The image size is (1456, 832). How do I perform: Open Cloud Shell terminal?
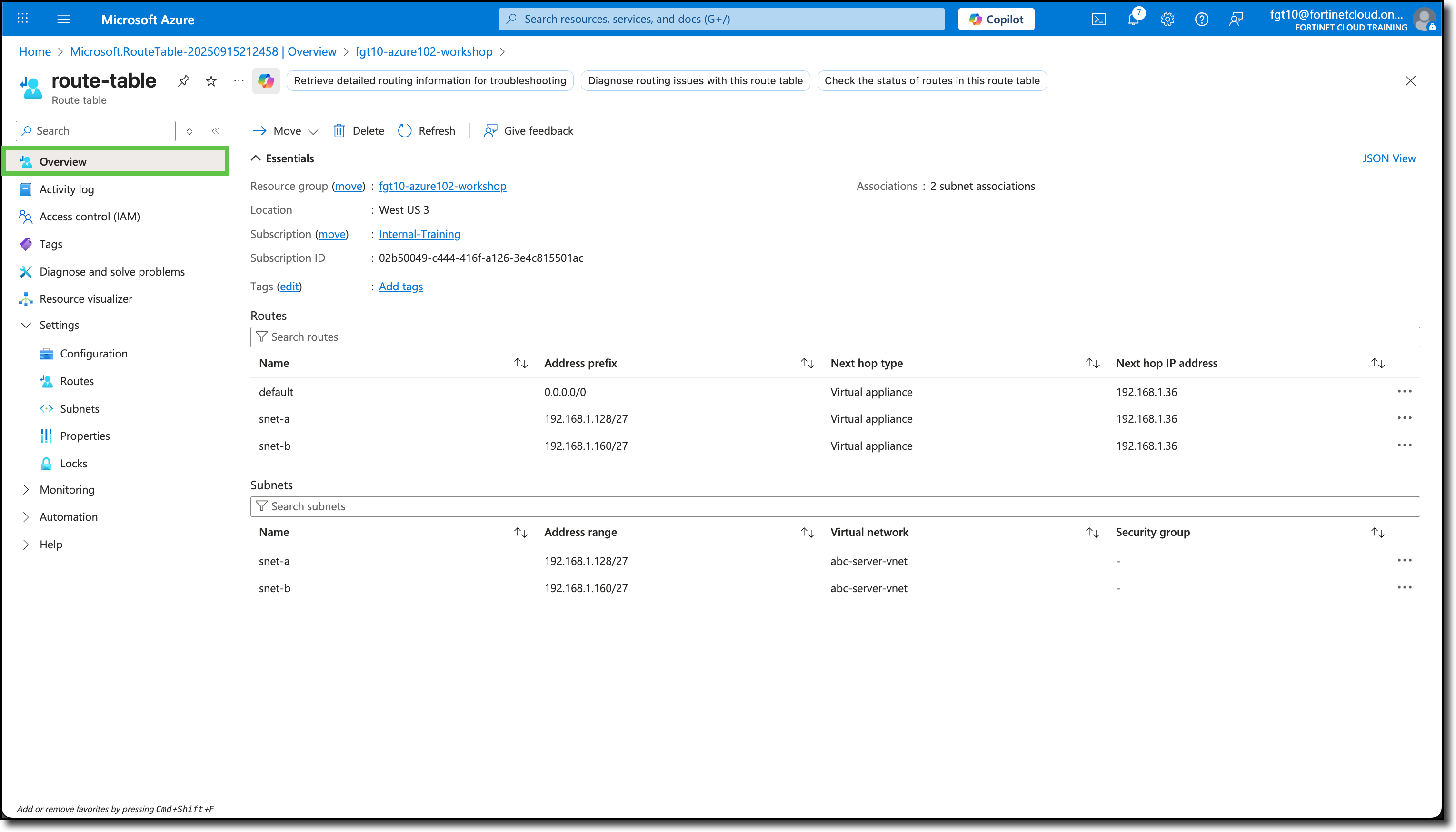click(x=1098, y=19)
